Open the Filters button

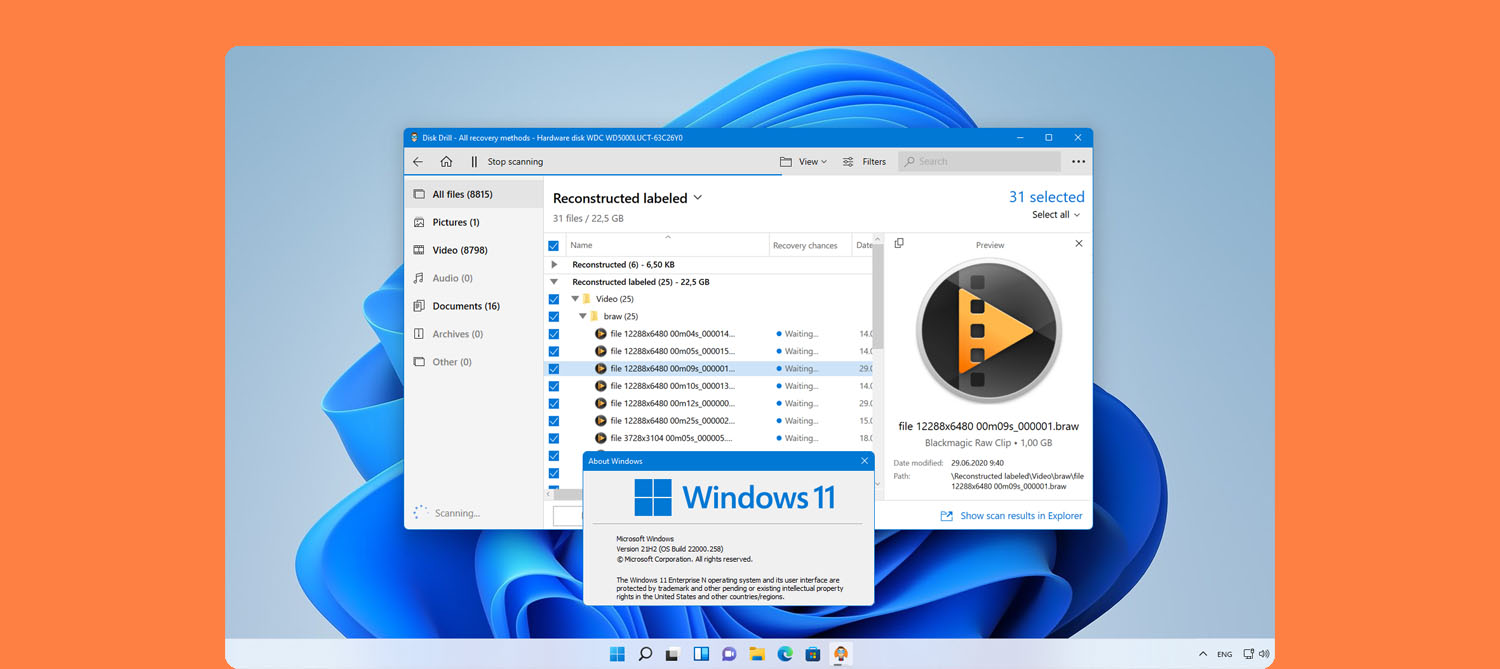click(864, 161)
